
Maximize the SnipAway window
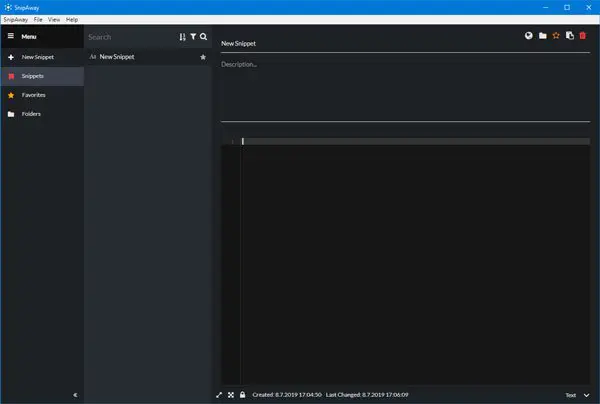567,7
